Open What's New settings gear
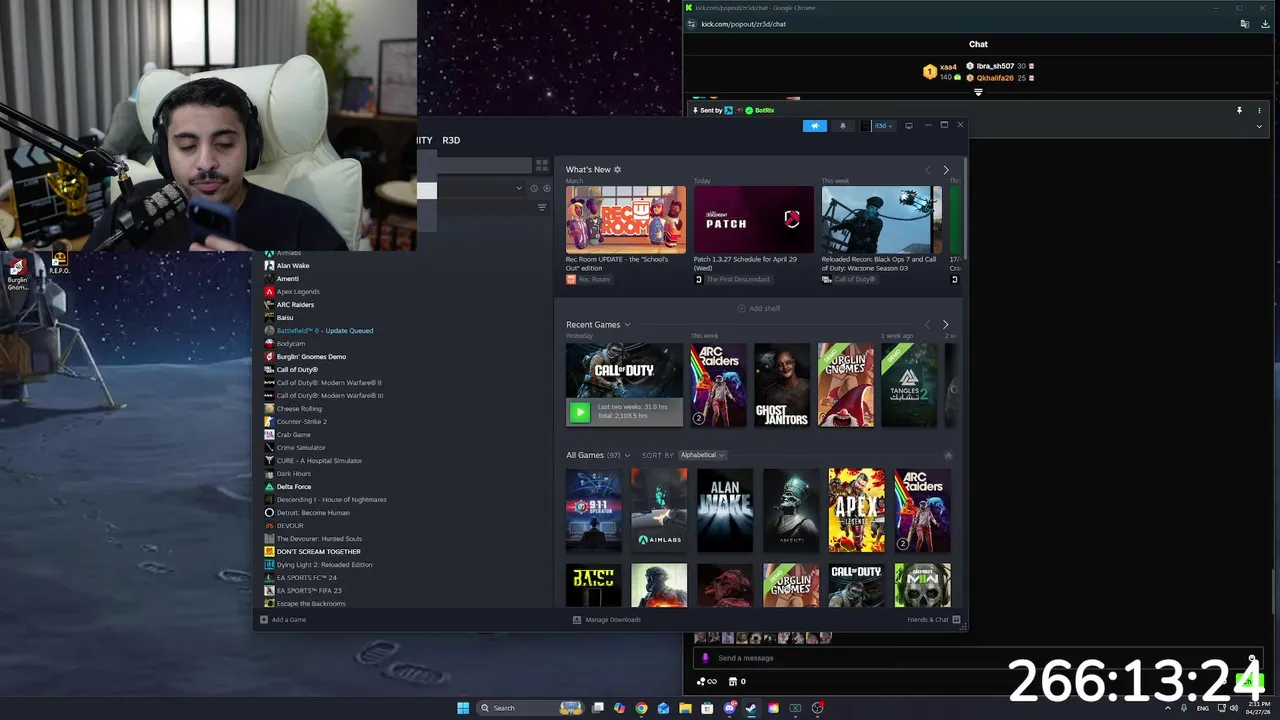This screenshot has height=720, width=1280. tap(617, 169)
